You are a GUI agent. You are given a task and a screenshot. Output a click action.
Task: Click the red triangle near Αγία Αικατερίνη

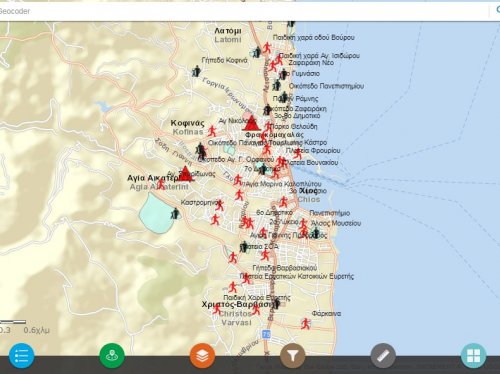click(185, 174)
